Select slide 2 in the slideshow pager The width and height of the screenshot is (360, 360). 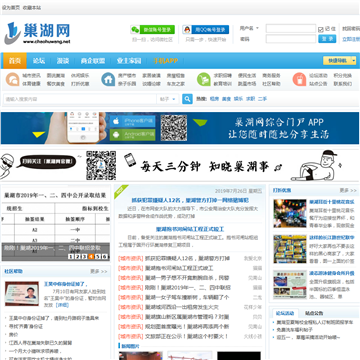(77, 257)
